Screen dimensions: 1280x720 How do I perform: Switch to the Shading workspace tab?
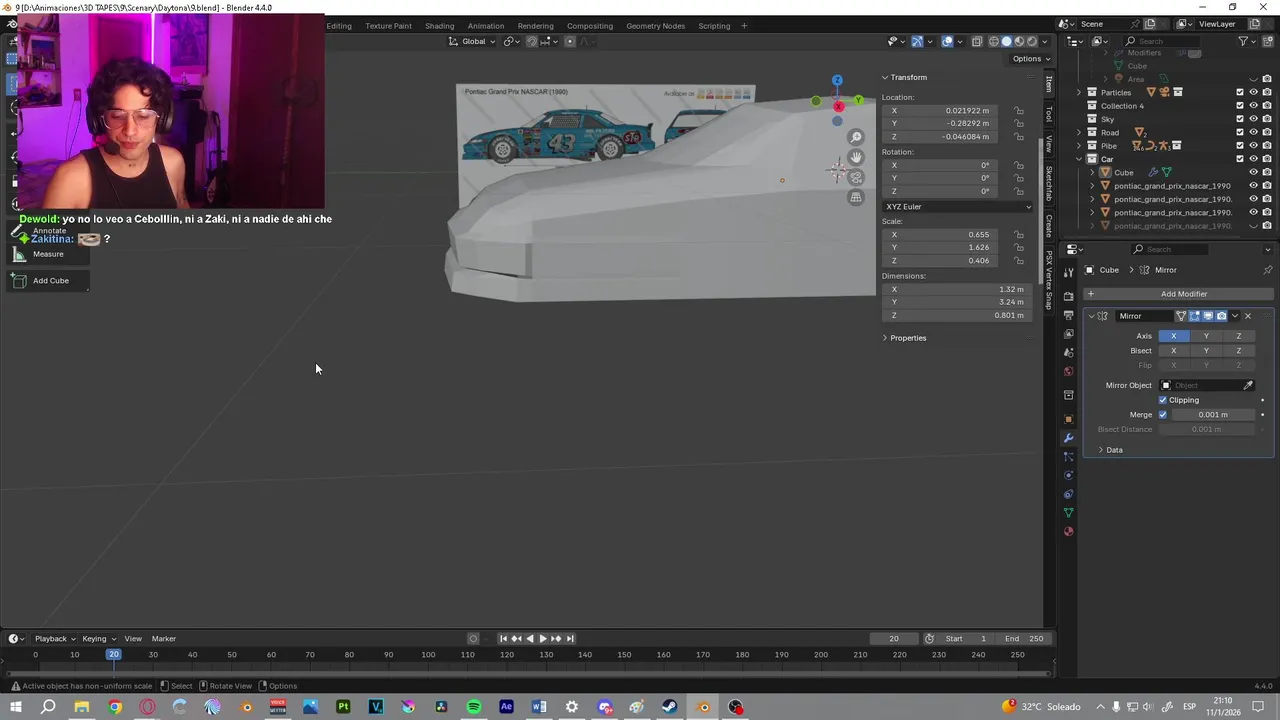(439, 26)
